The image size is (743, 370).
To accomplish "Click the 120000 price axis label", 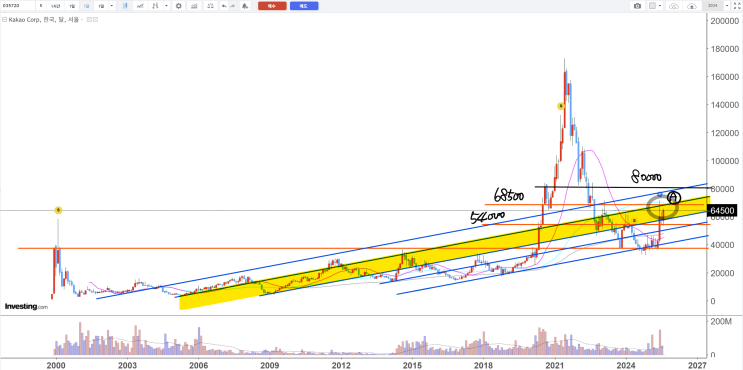I will click(x=724, y=133).
